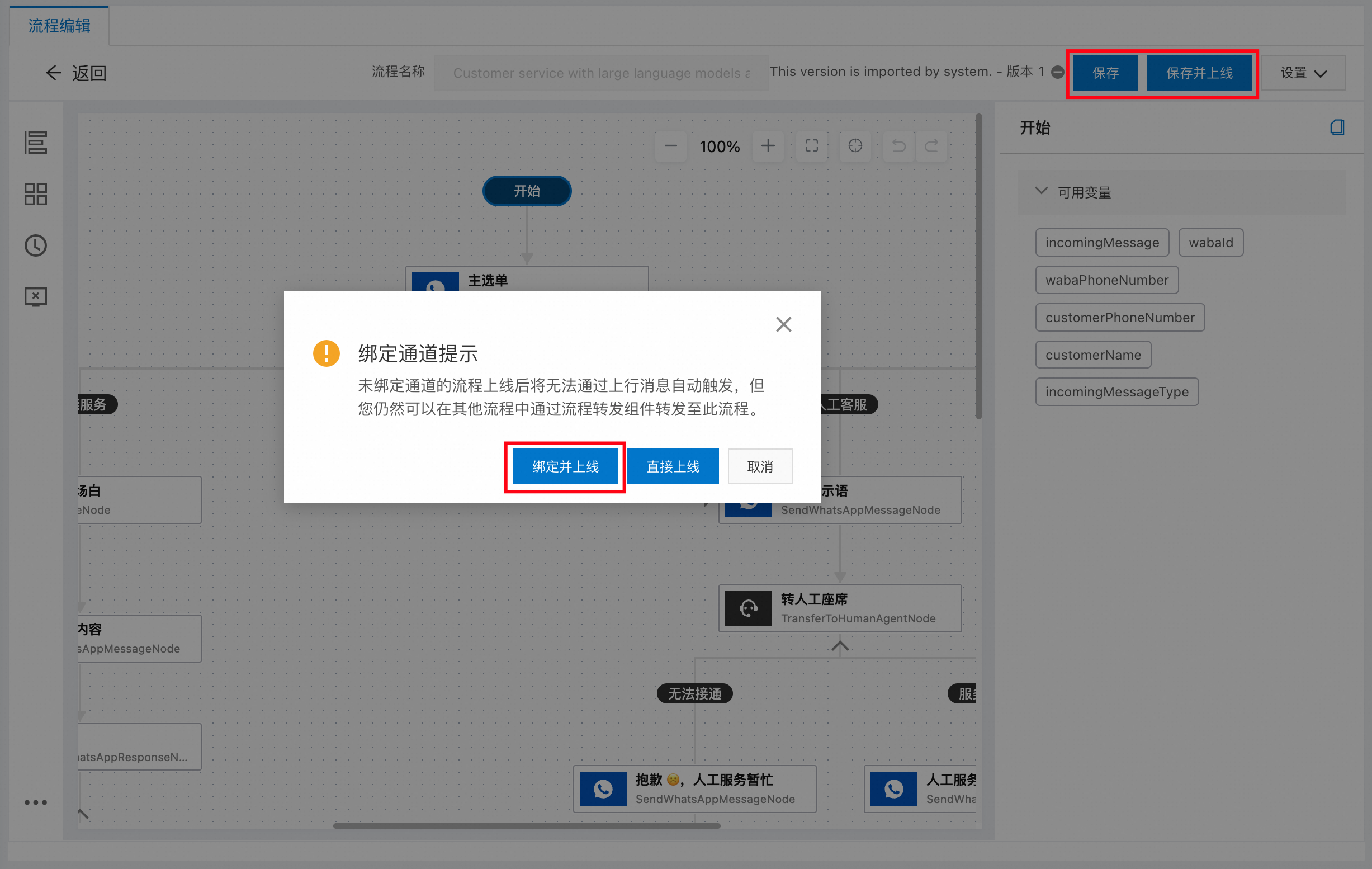1372x869 pixels.
Task: Open the components grid icon in sidebar
Action: tap(35, 193)
